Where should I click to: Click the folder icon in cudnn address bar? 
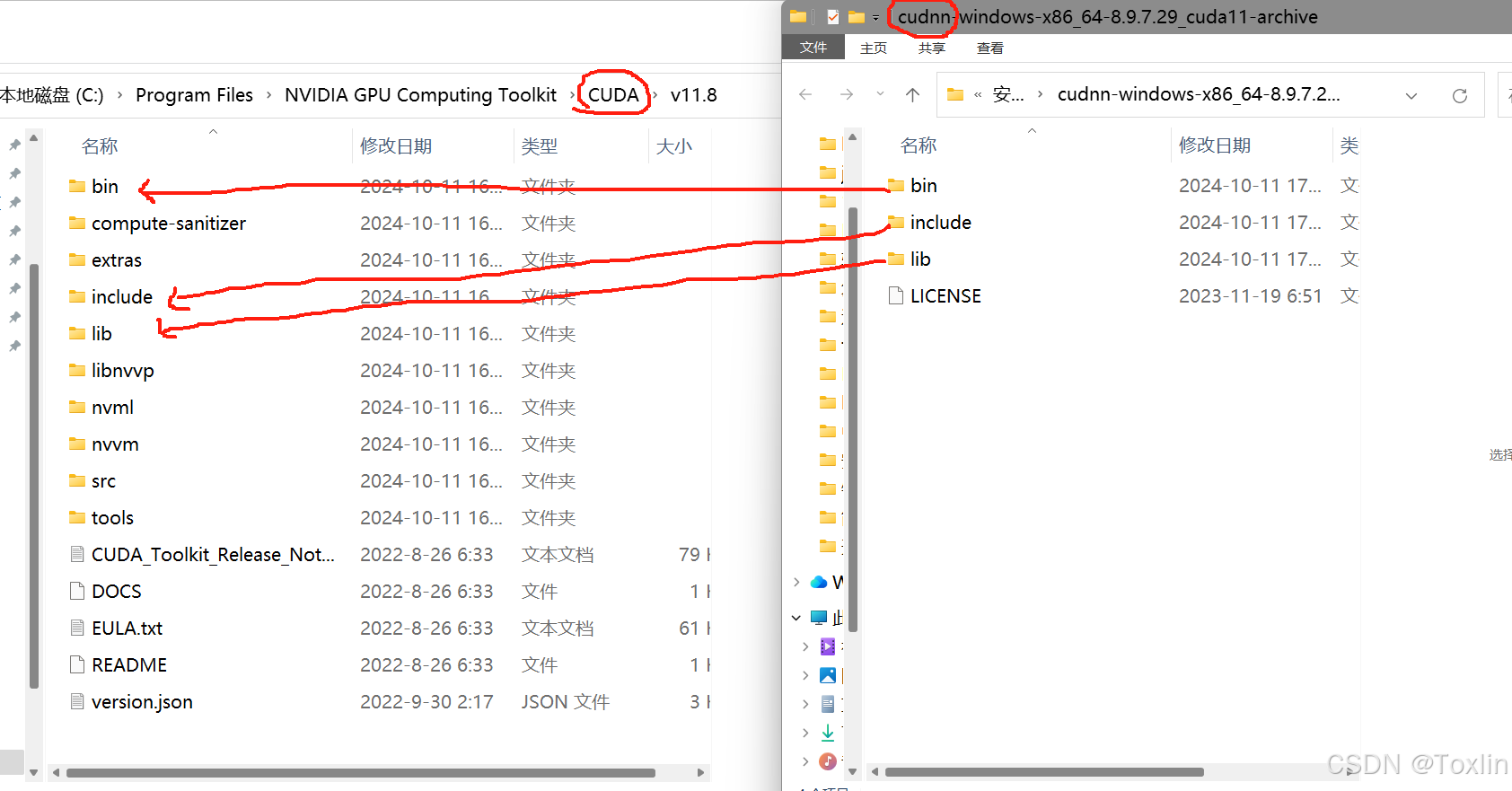955,94
